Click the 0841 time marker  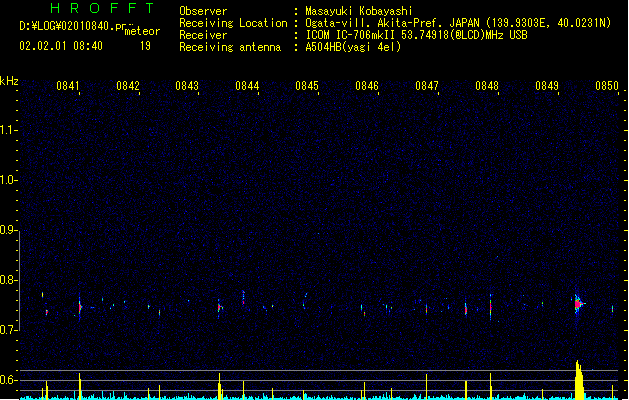pos(68,86)
